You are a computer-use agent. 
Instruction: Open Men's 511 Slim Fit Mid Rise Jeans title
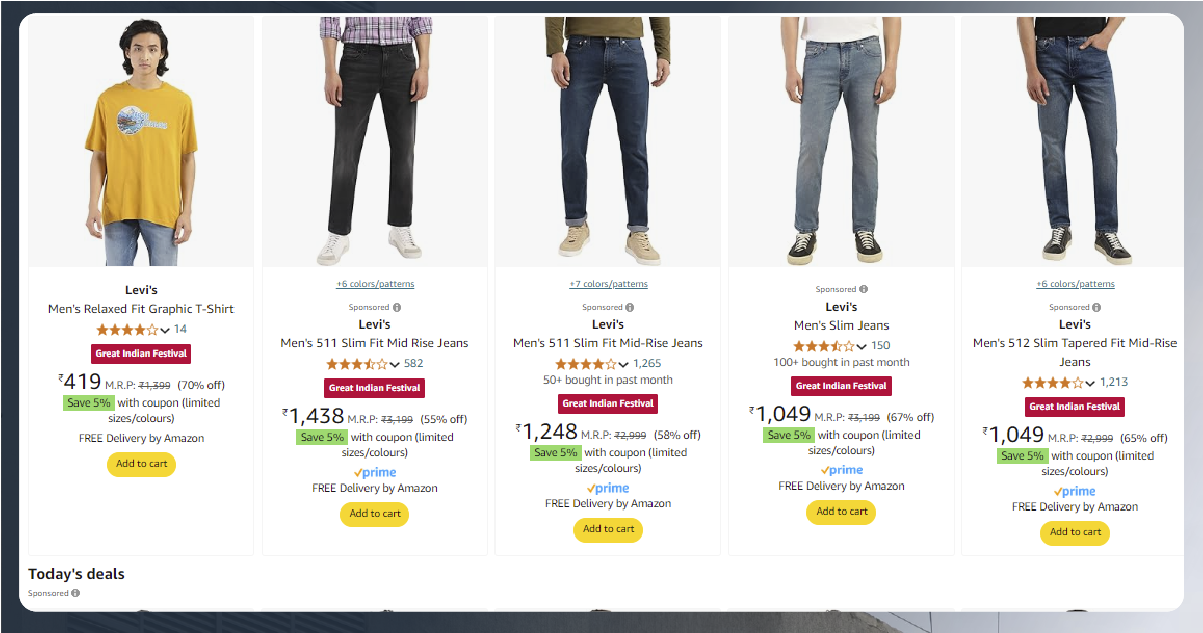pos(374,343)
